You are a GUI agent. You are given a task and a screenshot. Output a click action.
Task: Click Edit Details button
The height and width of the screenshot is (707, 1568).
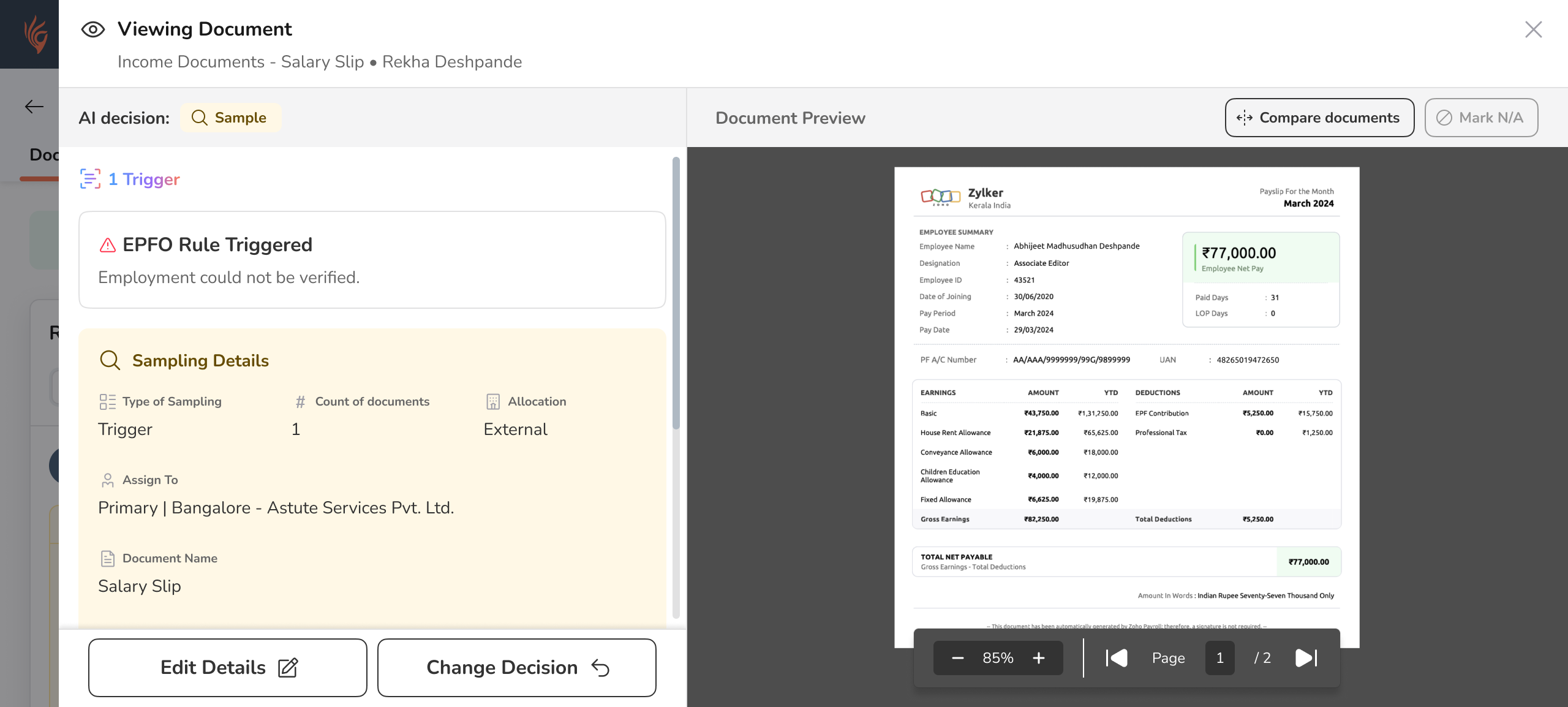coord(228,668)
